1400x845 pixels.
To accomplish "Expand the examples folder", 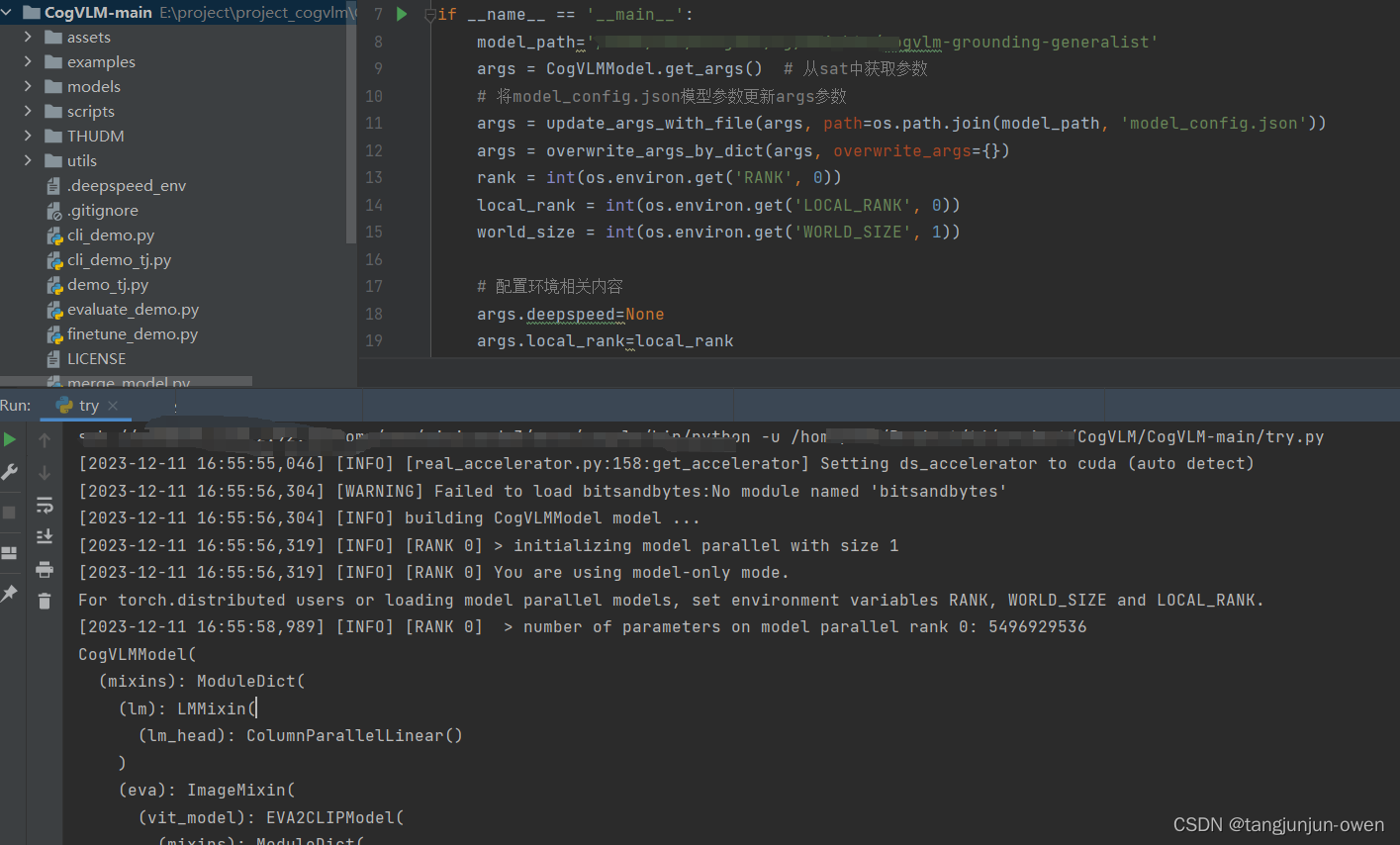I will tap(28, 62).
